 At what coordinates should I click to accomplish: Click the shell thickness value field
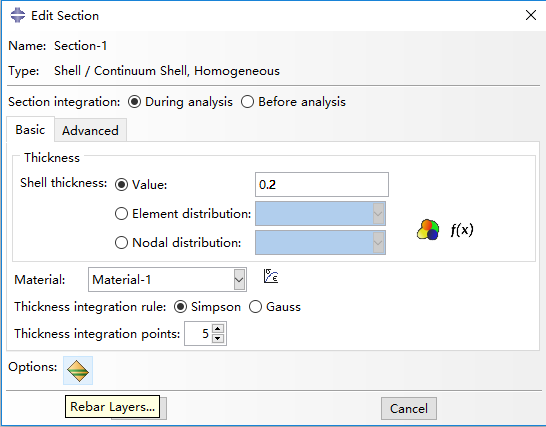pos(322,185)
